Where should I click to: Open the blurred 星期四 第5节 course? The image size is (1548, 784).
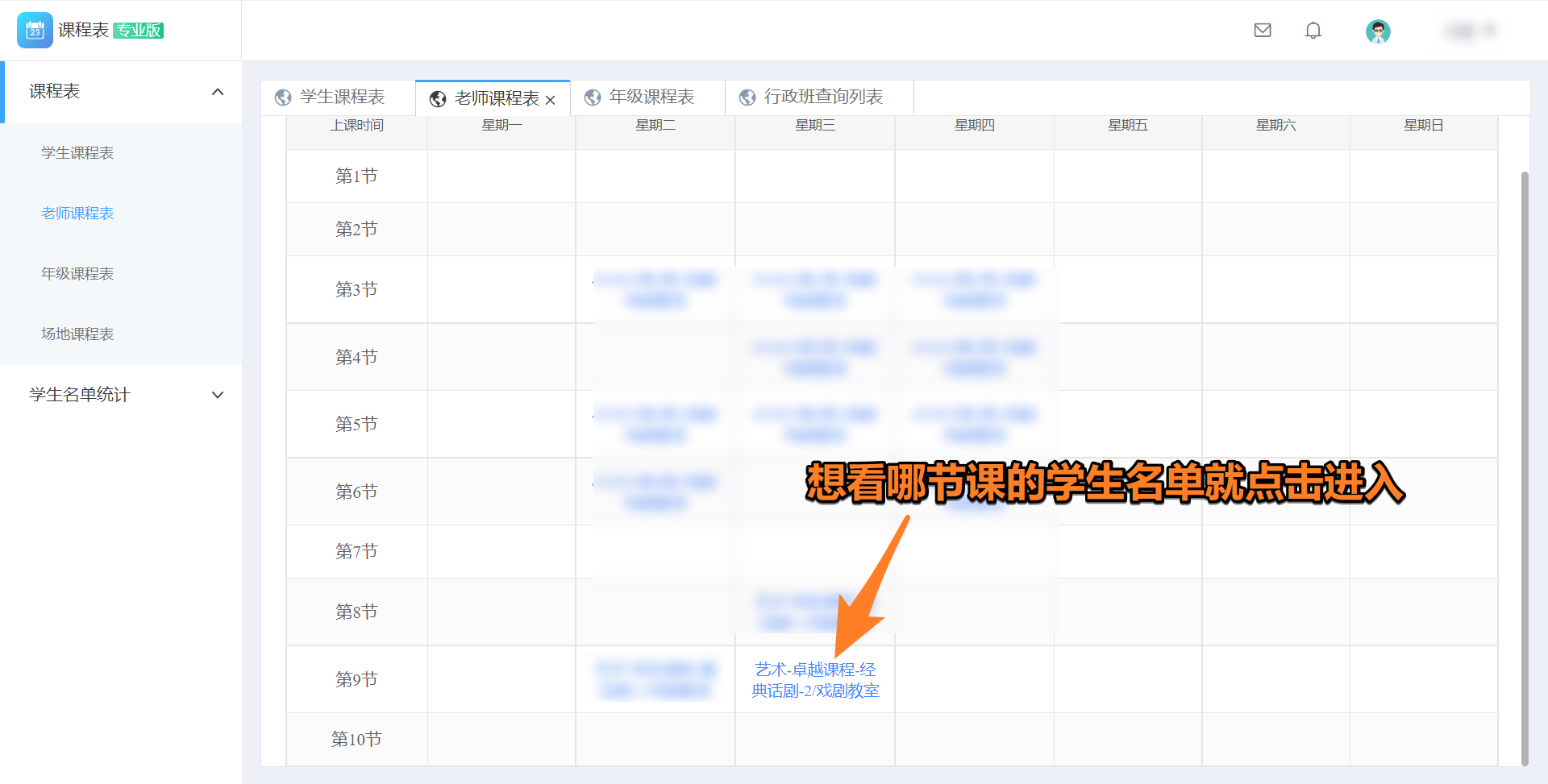pyautogui.click(x=975, y=425)
